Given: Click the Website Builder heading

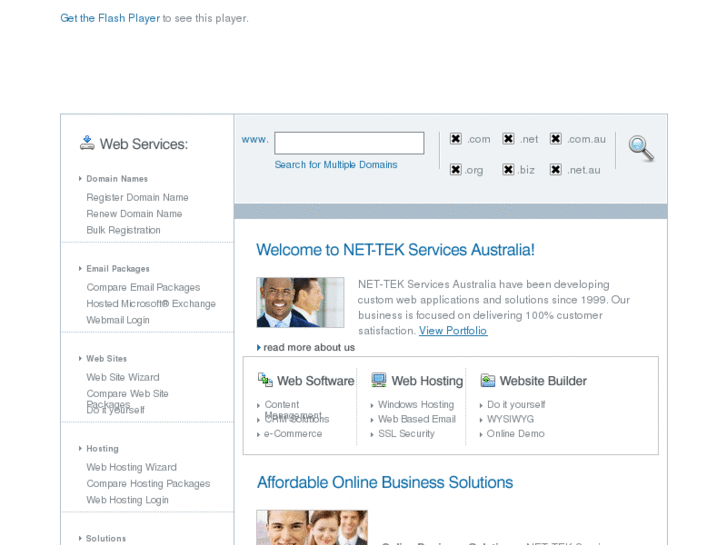Looking at the screenshot, I should click(543, 381).
